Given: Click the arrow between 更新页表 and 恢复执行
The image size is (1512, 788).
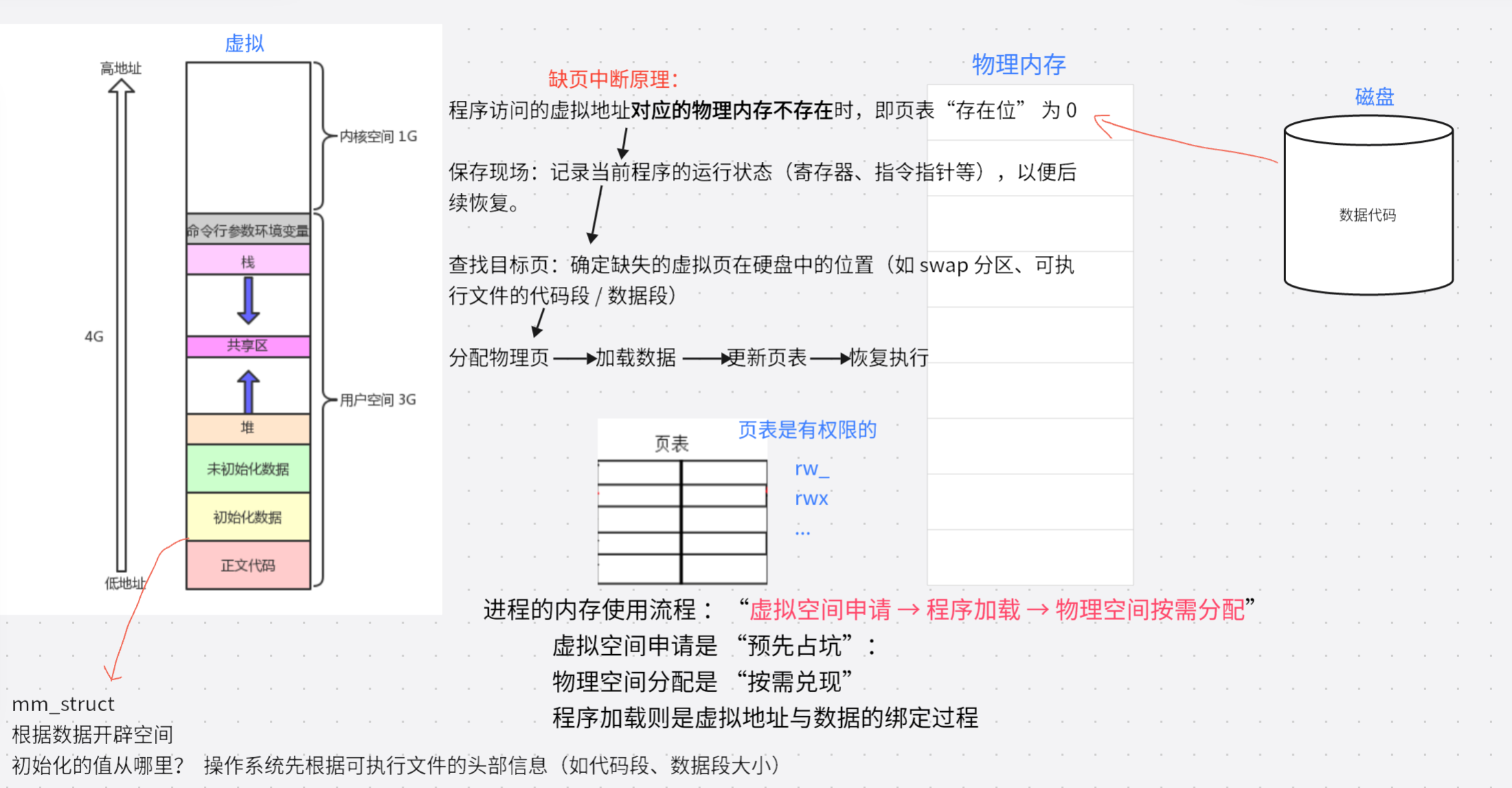Looking at the screenshot, I should point(829,358).
